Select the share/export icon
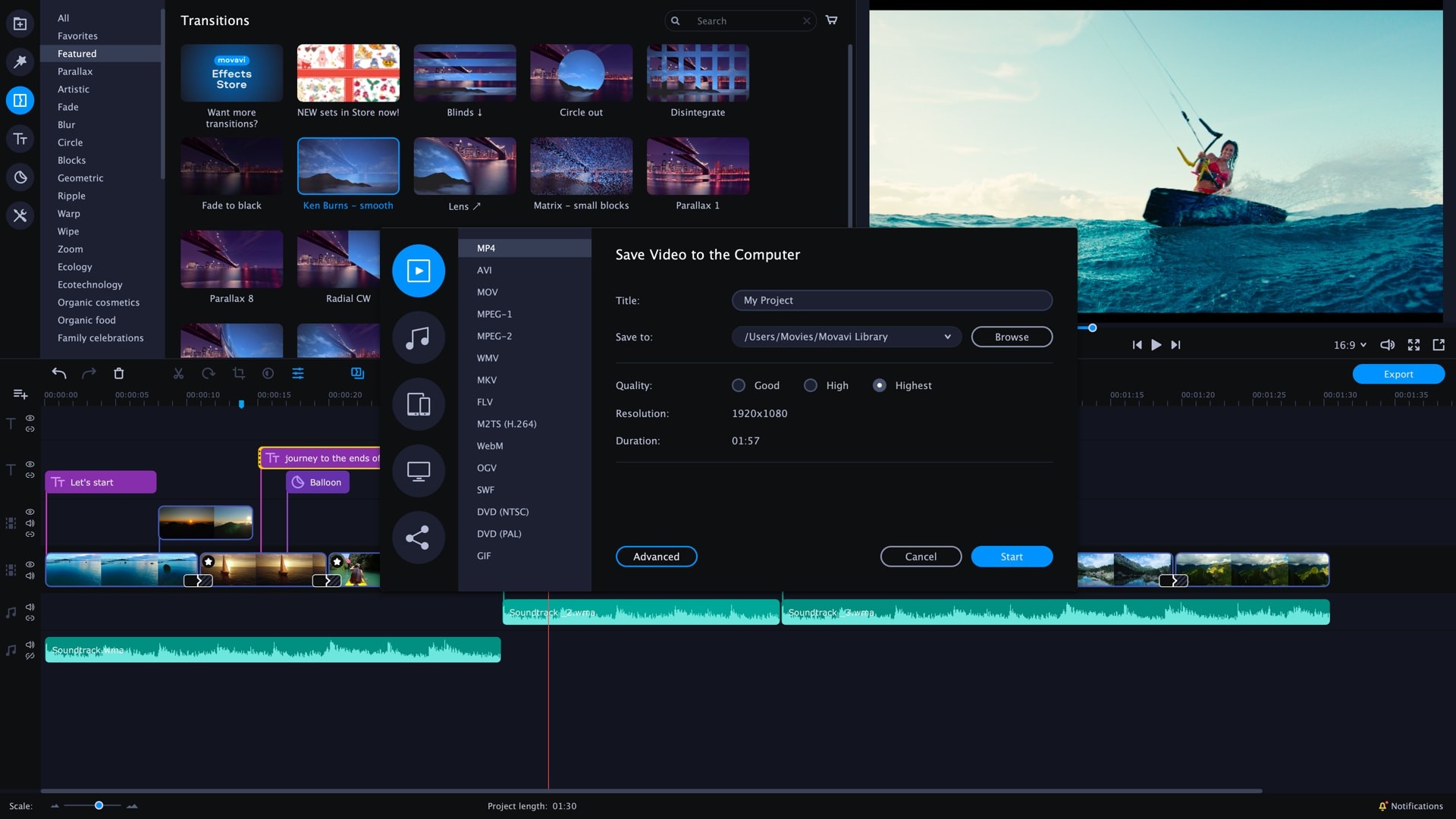The image size is (1456, 819). (x=417, y=538)
